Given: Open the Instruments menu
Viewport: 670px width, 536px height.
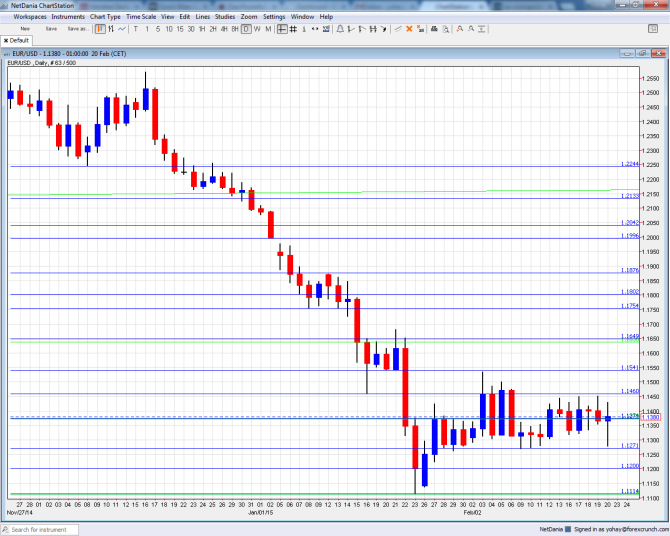Looking at the screenshot, I should click(68, 17).
